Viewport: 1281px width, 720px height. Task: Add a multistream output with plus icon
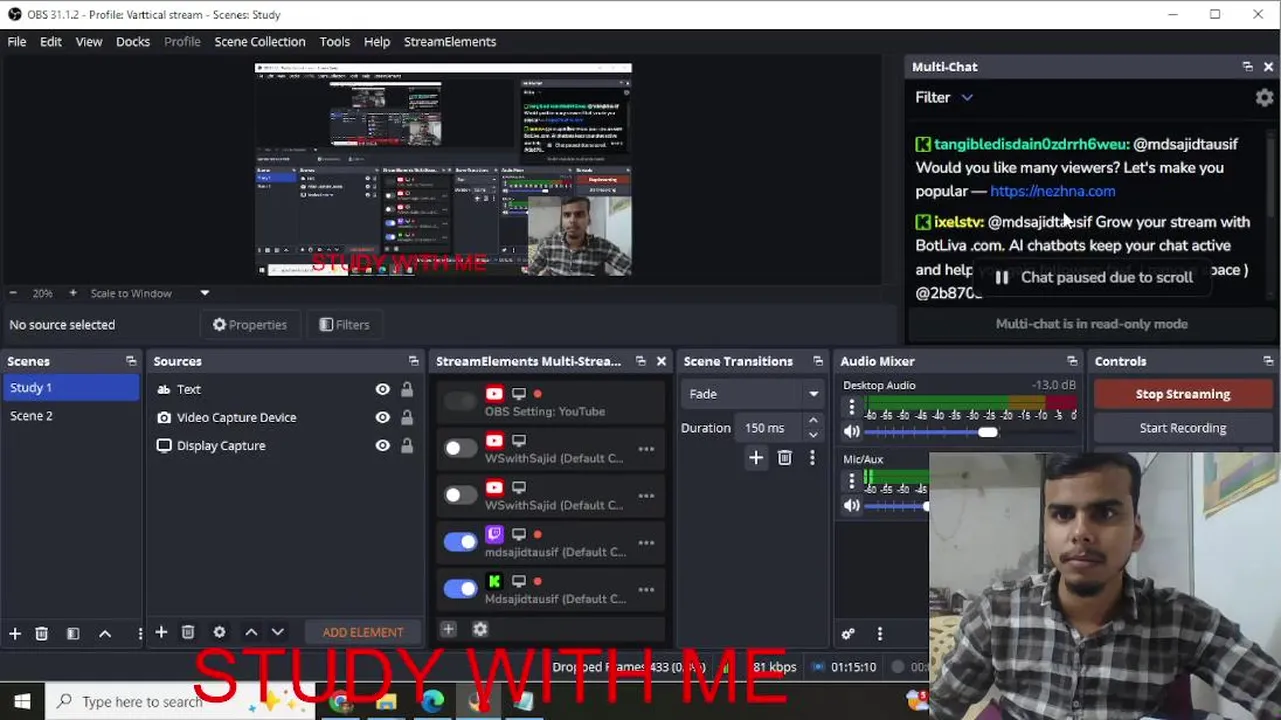449,629
